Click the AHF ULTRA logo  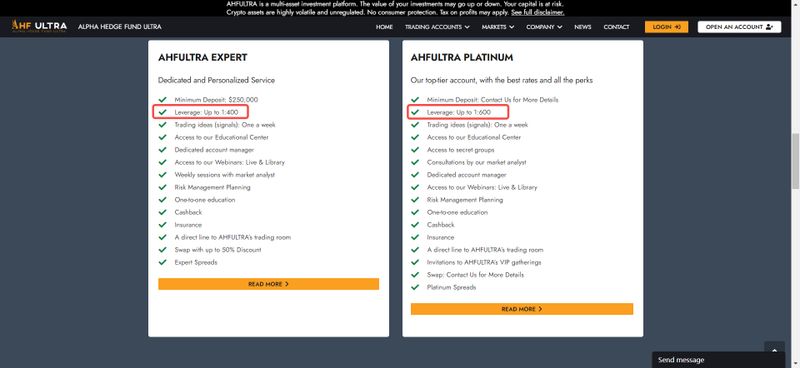(x=39, y=26)
